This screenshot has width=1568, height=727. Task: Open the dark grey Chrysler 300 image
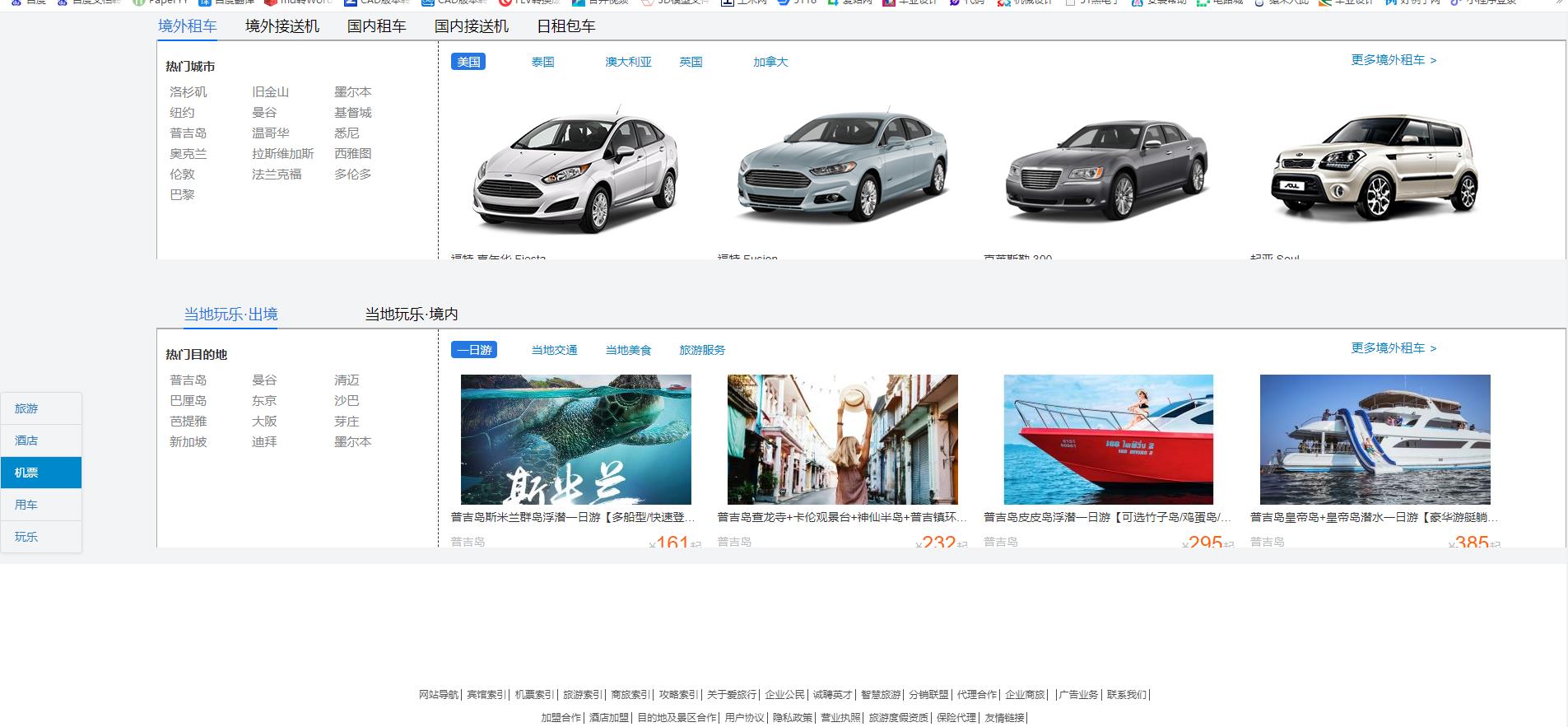click(1107, 170)
